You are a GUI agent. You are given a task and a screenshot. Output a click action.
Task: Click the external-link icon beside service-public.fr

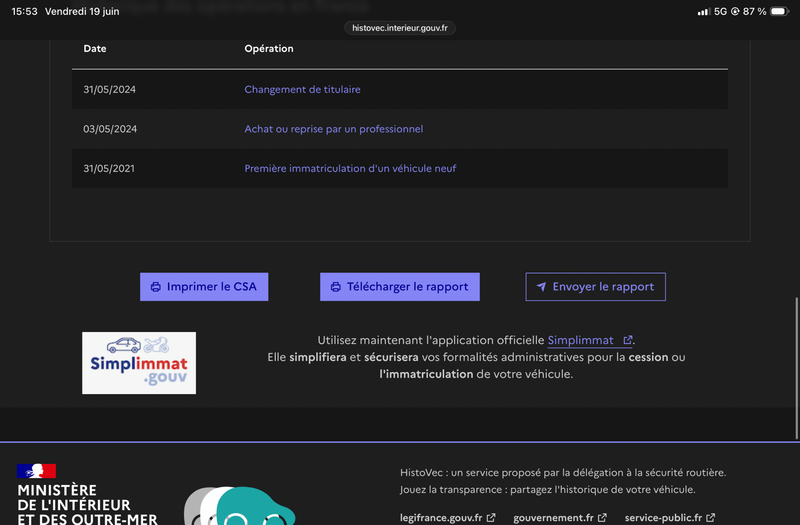click(710, 518)
